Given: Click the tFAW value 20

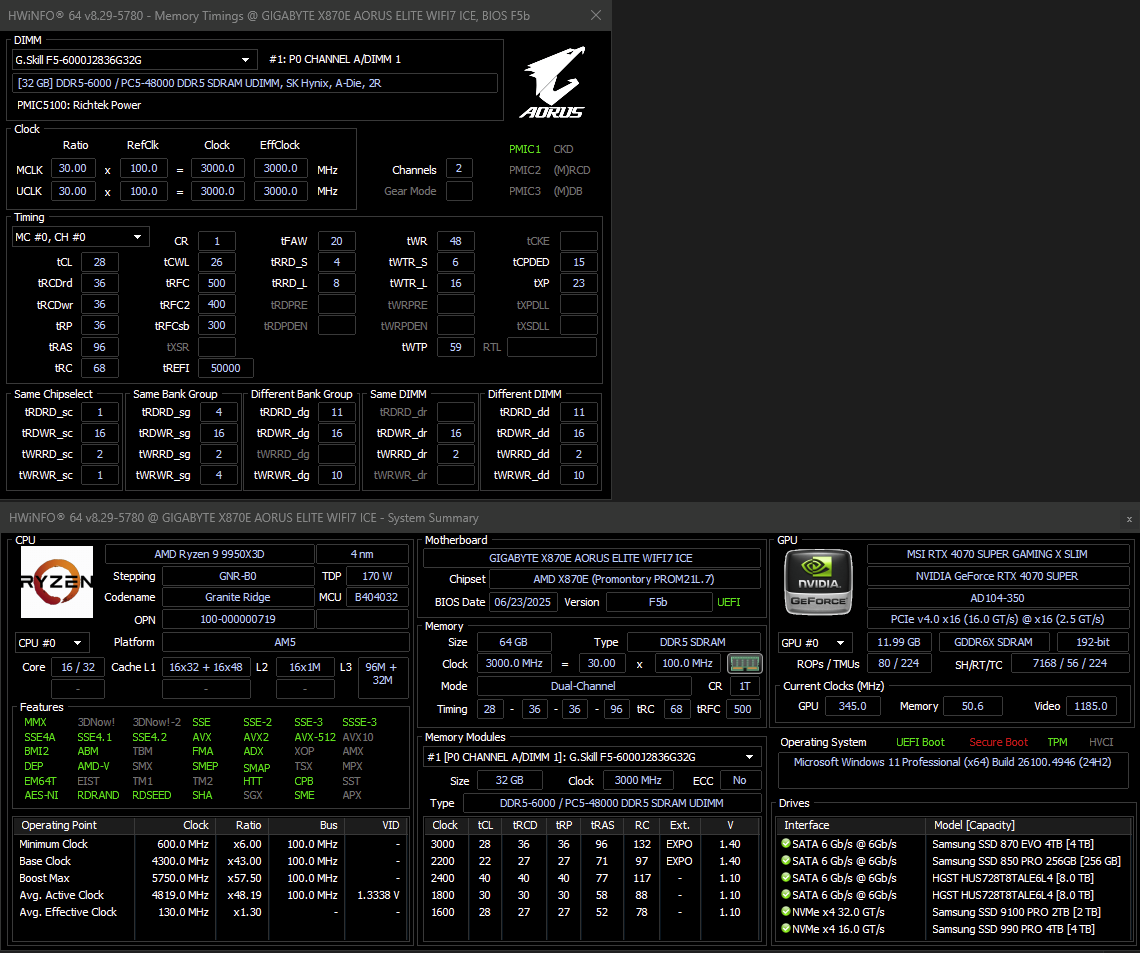Looking at the screenshot, I should click(x=337, y=241).
